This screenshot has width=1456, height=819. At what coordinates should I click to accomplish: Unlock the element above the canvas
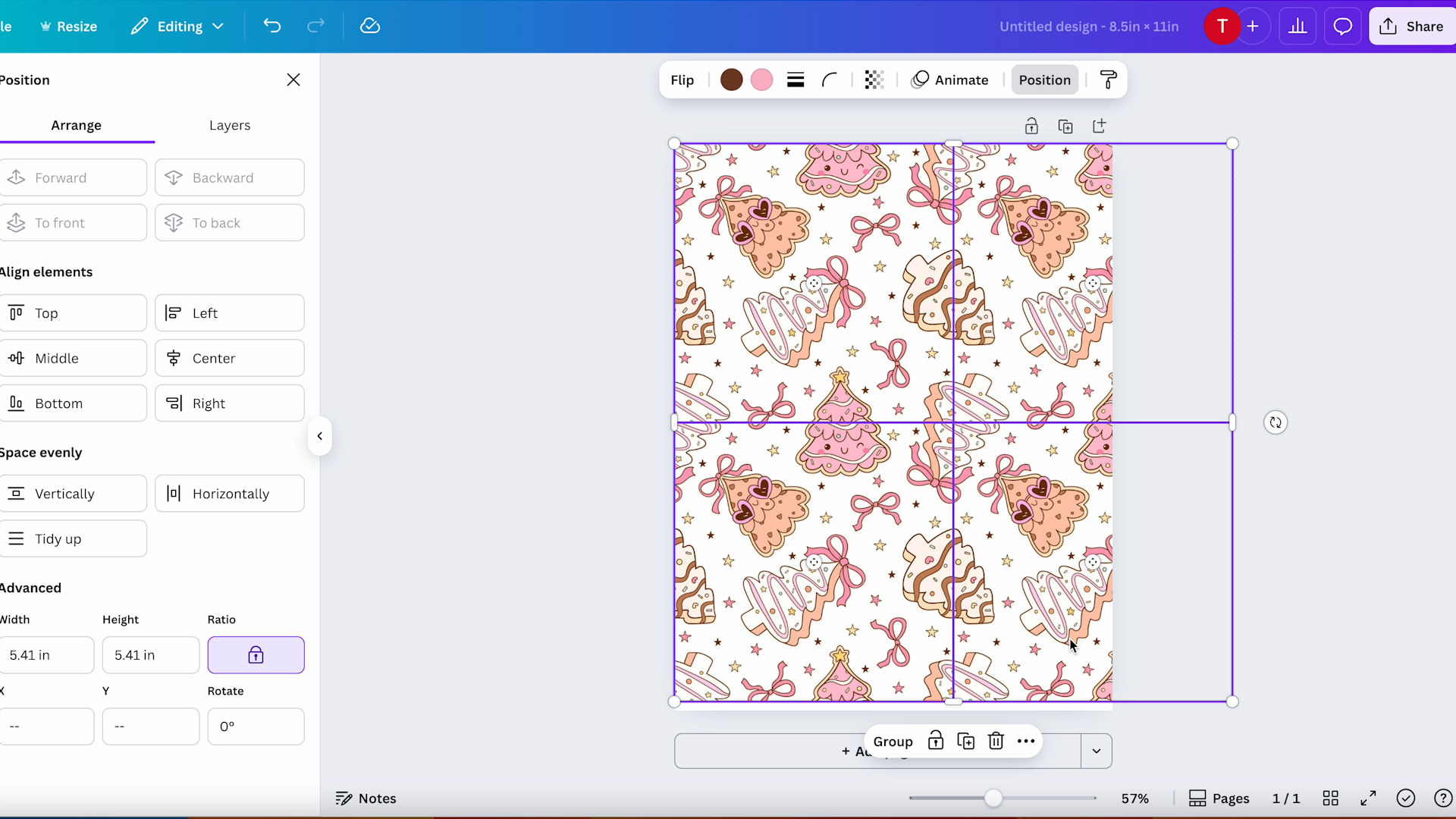pyautogui.click(x=1032, y=126)
